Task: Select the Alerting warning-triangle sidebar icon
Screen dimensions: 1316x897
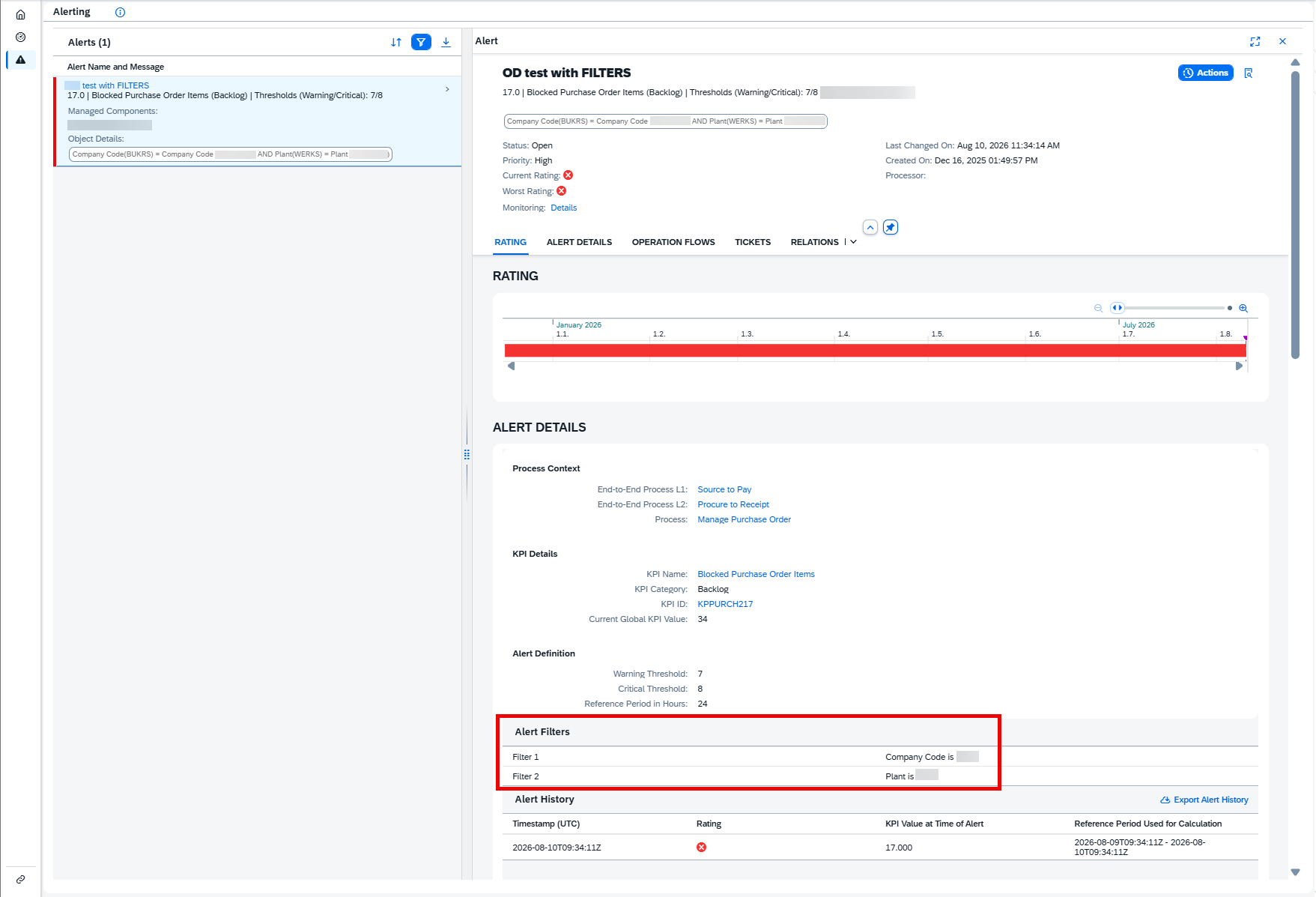Action: pyautogui.click(x=20, y=60)
